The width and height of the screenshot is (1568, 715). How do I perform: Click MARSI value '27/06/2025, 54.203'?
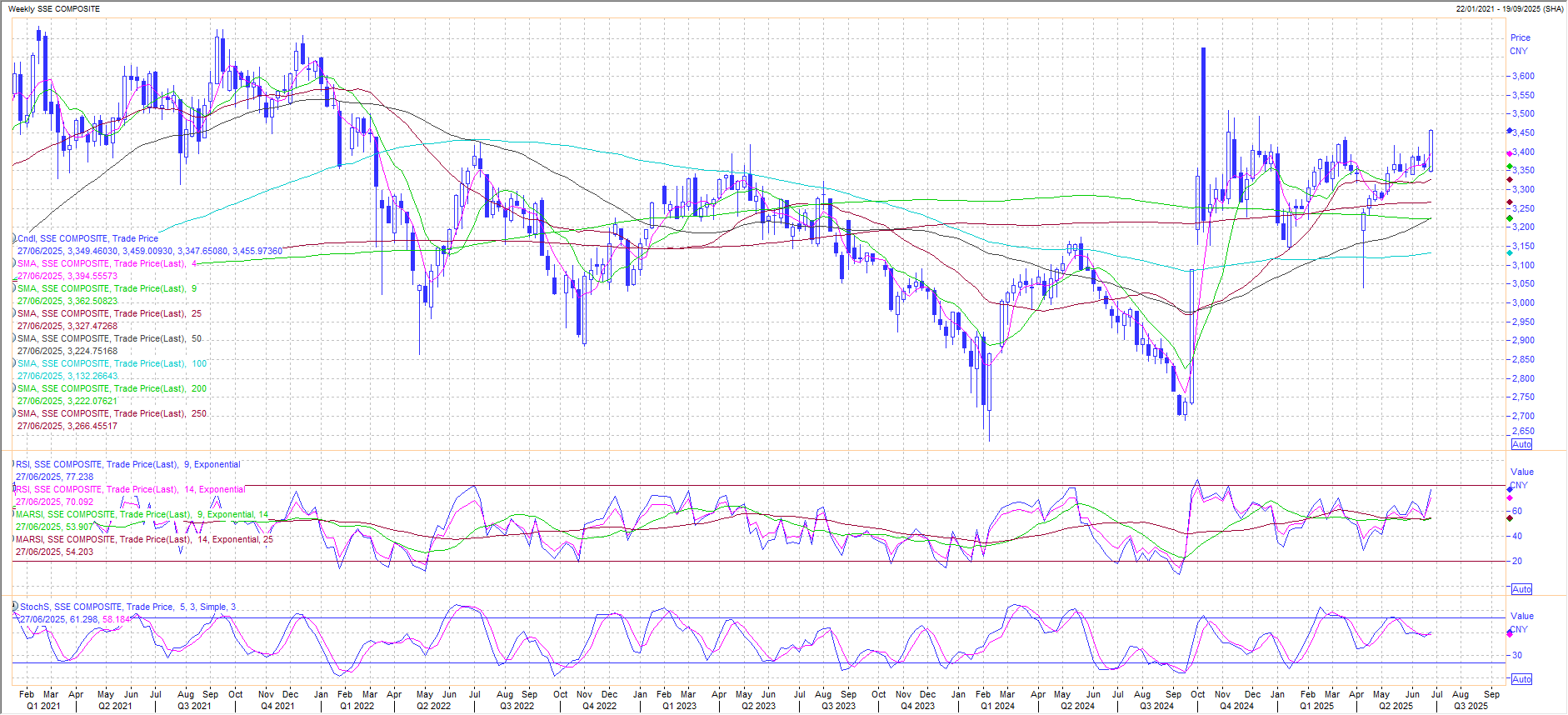[54, 552]
